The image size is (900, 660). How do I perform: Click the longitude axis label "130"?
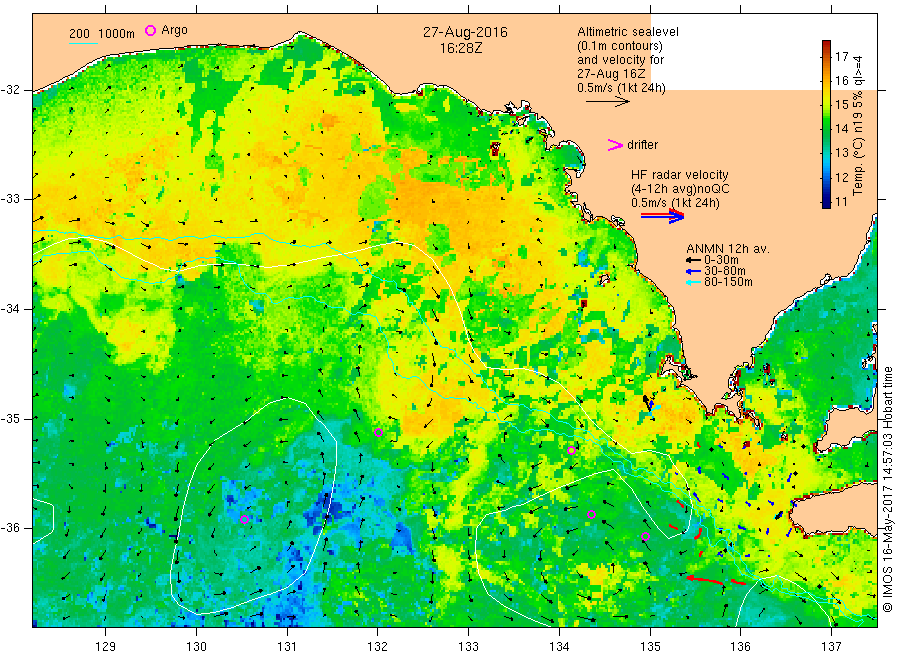196,647
